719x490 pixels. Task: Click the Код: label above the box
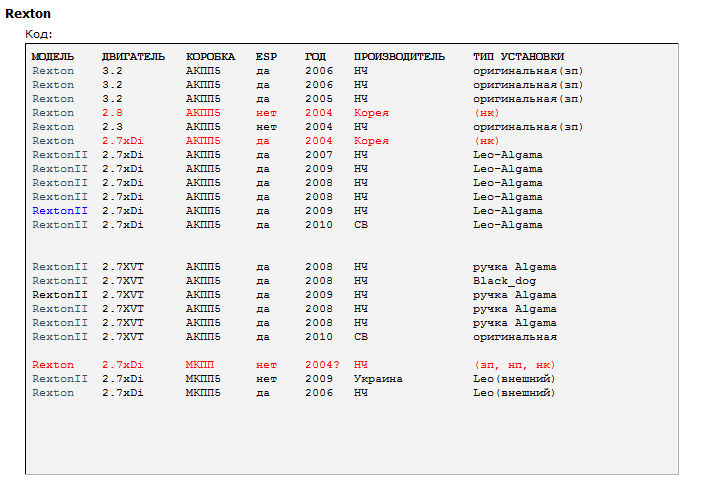click(38, 34)
